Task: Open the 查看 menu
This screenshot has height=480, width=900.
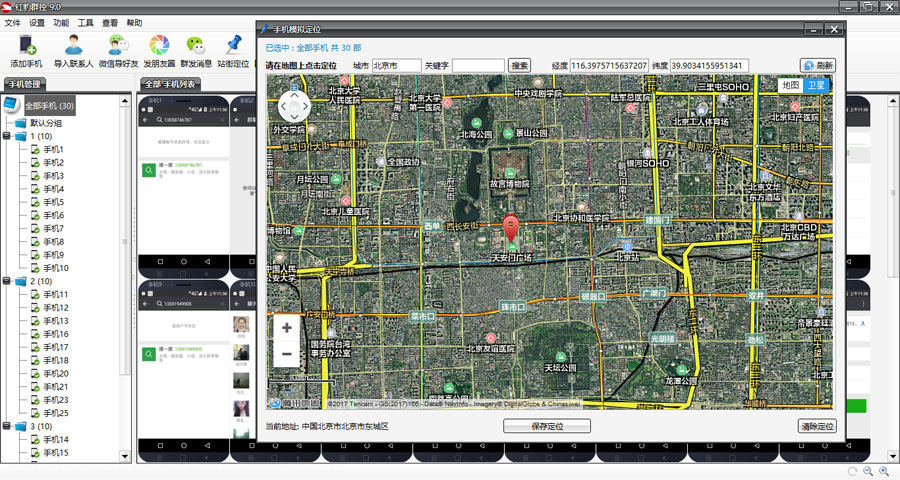Action: coord(110,23)
